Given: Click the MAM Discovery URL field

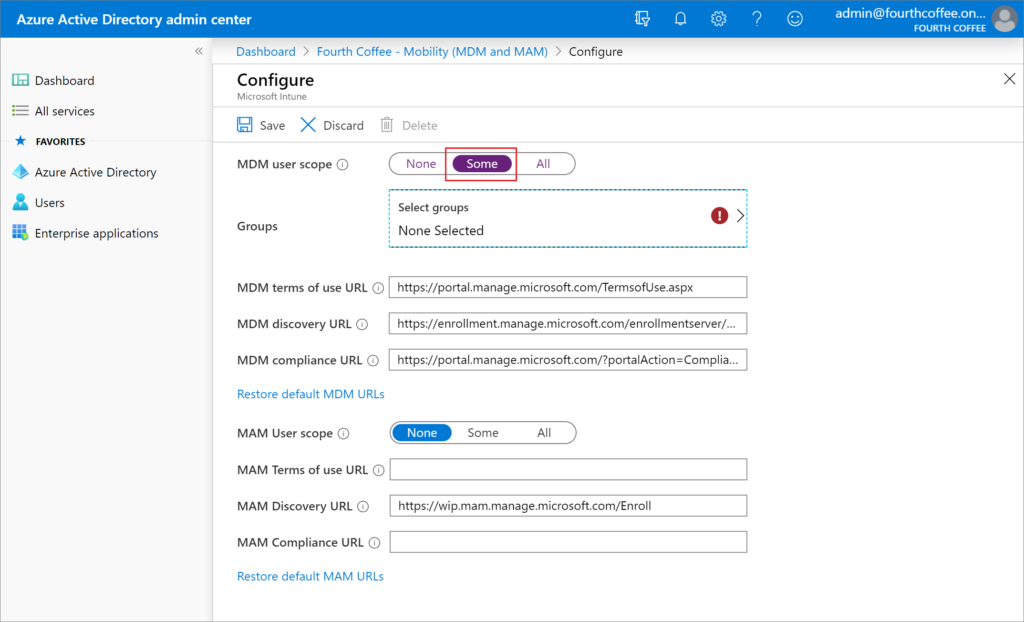Looking at the screenshot, I should click(x=568, y=506).
